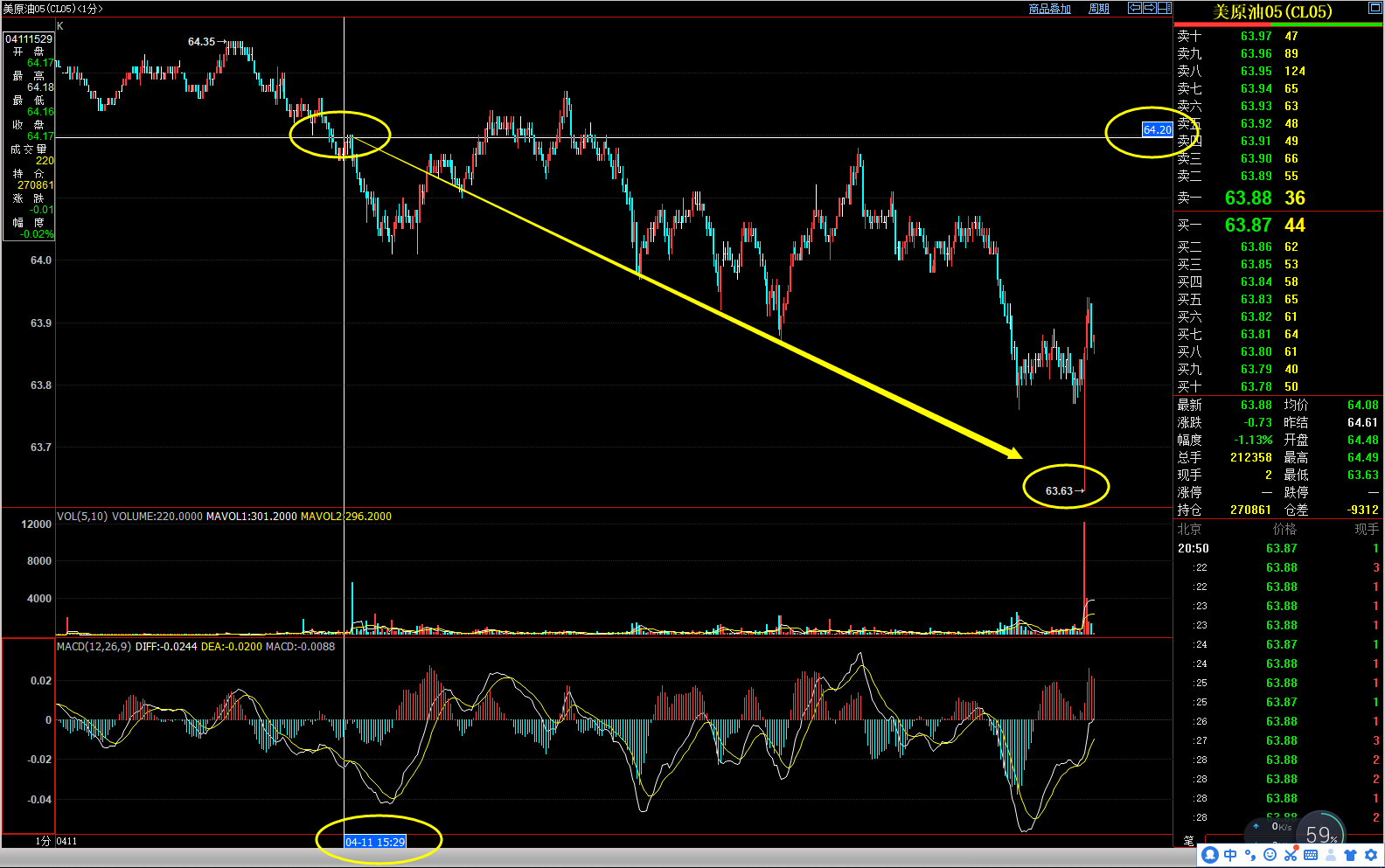The image size is (1385, 868).
Task: Open the soft keyboard icon in the IME bar
Action: click(x=1311, y=855)
